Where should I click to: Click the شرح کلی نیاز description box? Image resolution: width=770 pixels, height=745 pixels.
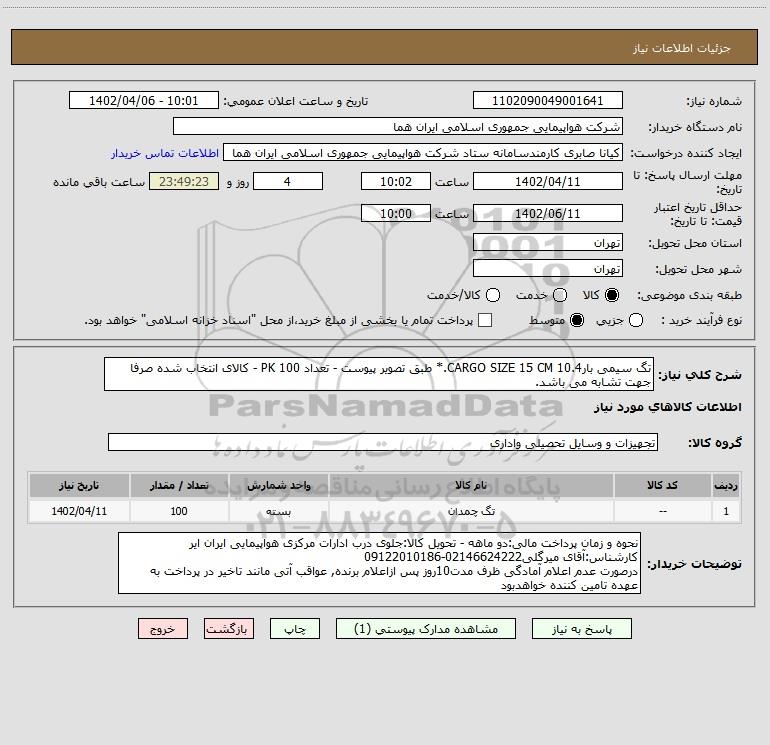pos(378,375)
